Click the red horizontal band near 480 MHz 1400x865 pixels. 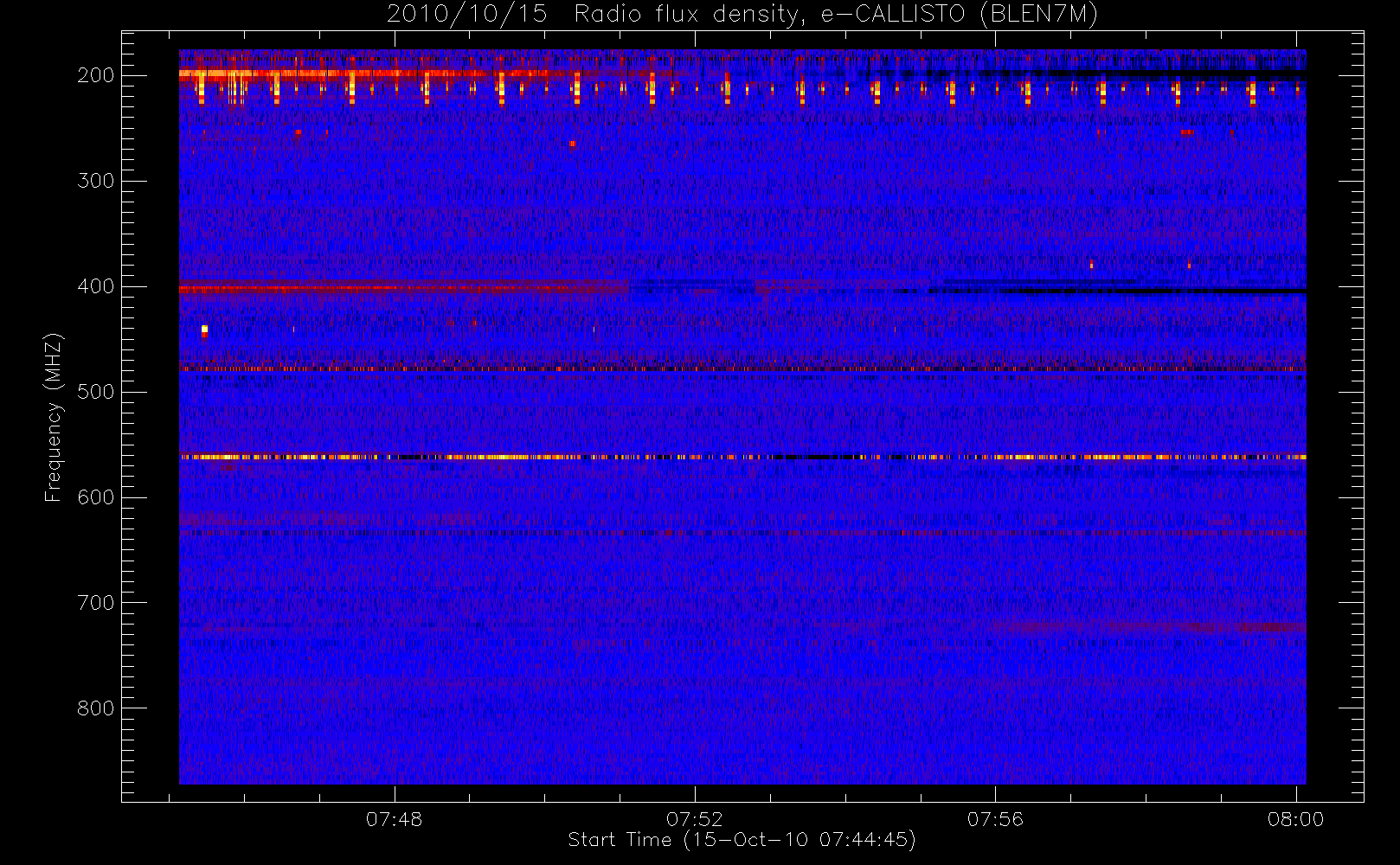click(x=742, y=369)
